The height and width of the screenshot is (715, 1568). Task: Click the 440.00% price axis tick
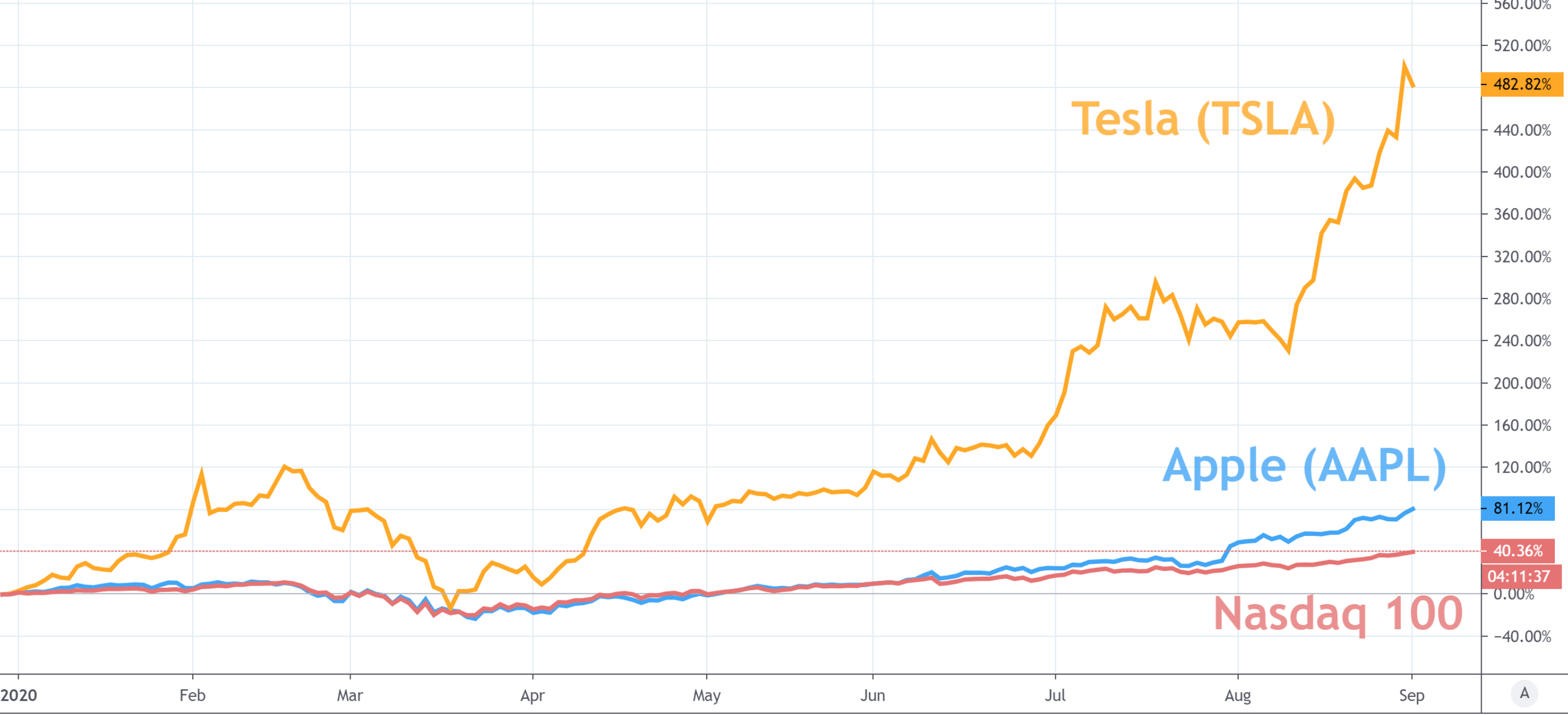1522,130
